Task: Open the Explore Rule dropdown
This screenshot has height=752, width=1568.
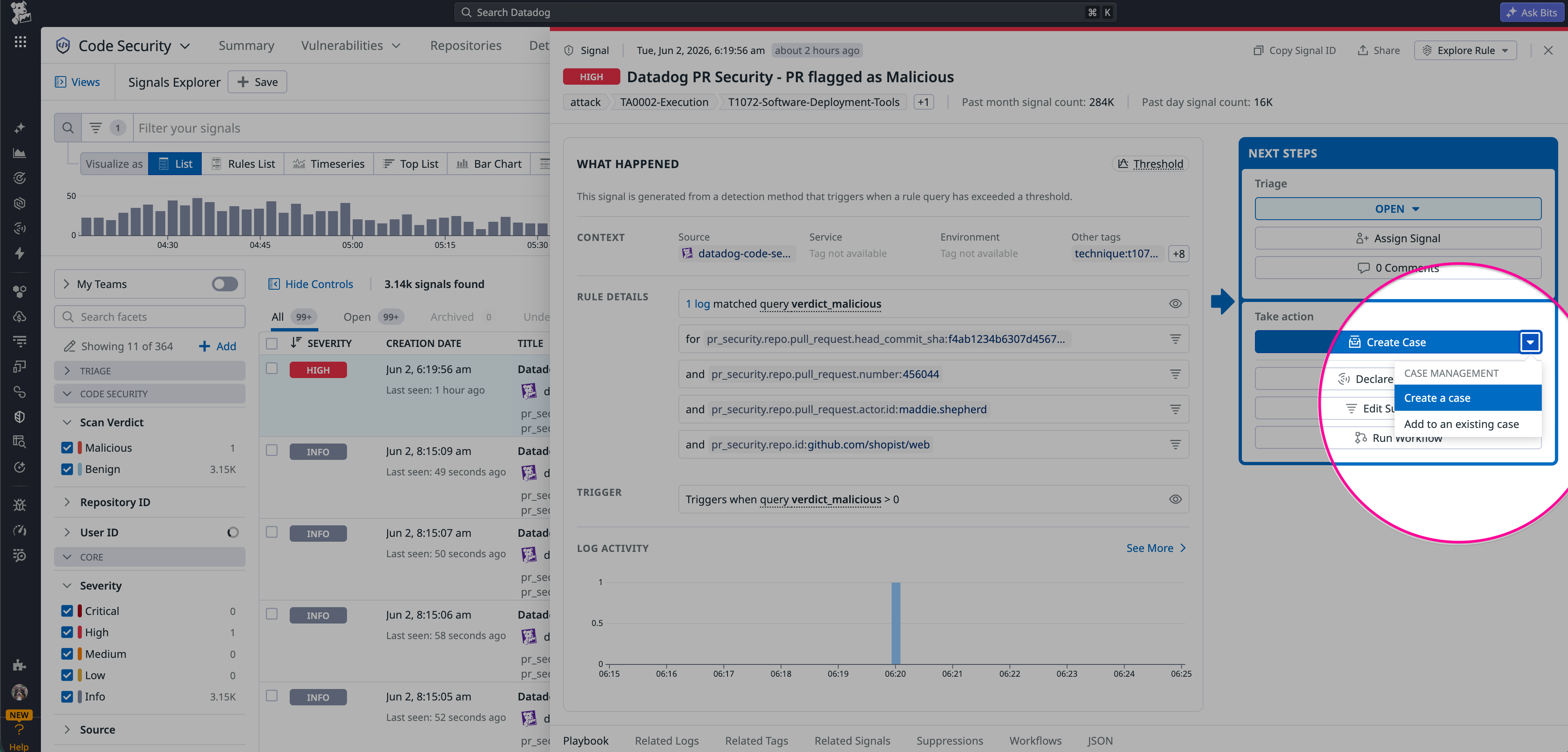Action: (x=1465, y=50)
